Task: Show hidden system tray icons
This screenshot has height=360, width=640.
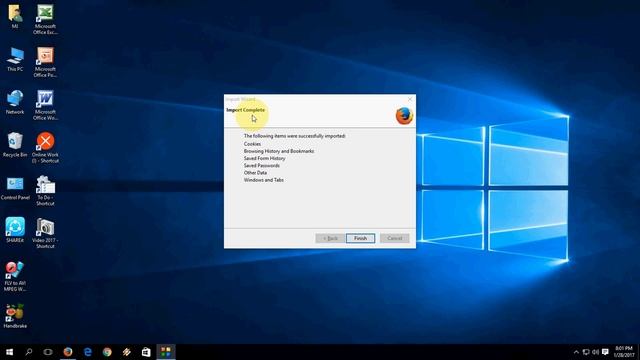Action: pyautogui.click(x=576, y=352)
